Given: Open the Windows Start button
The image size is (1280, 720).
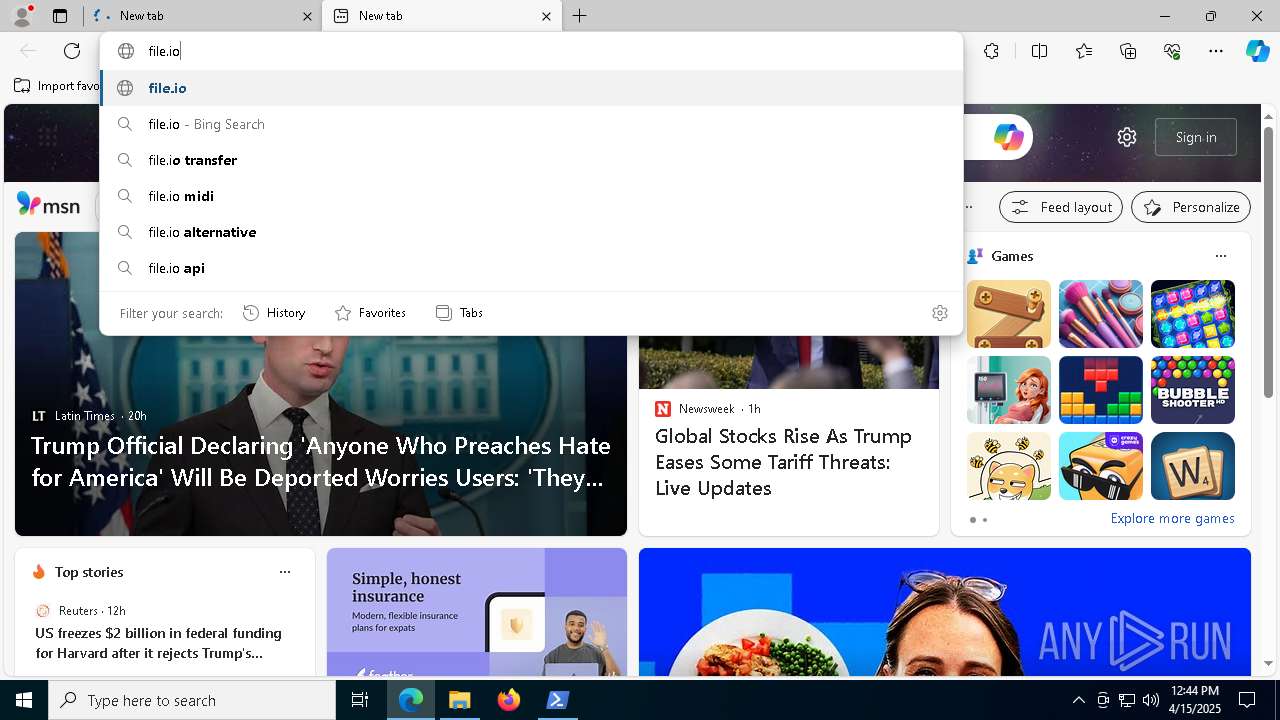Looking at the screenshot, I should click(x=24, y=700).
